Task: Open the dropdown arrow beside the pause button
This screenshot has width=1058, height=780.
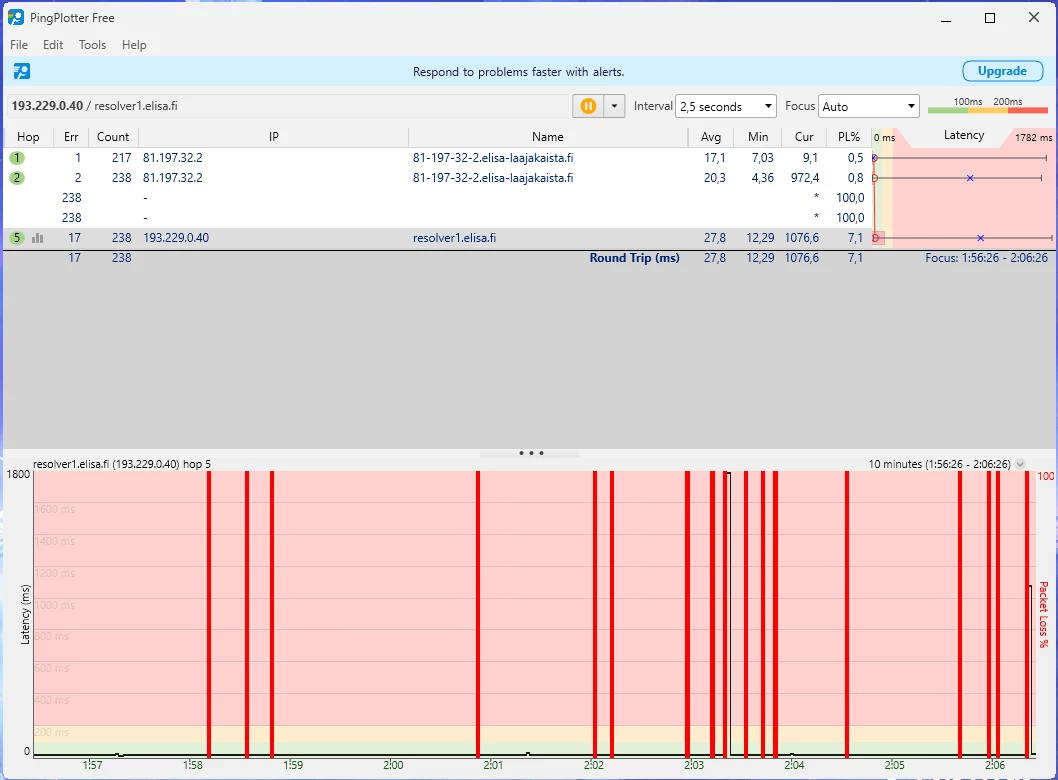Action: (x=614, y=106)
